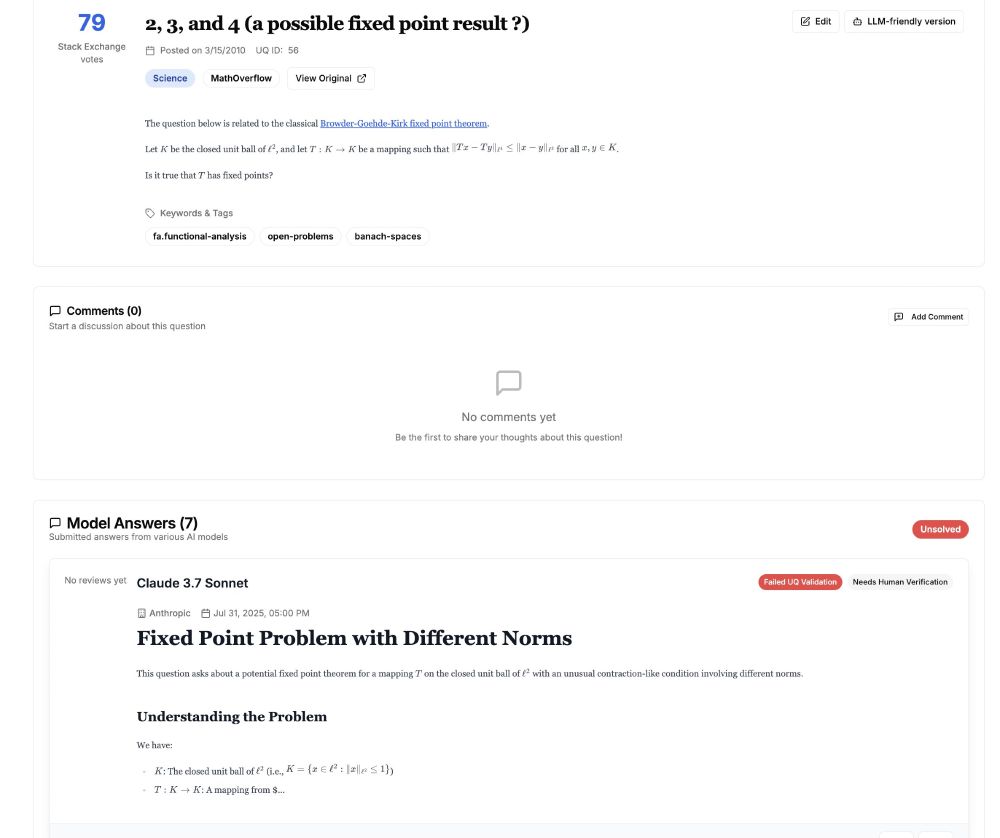Click the Add Comment button icon
Image resolution: width=1000 pixels, height=838 pixels.
pos(898,317)
